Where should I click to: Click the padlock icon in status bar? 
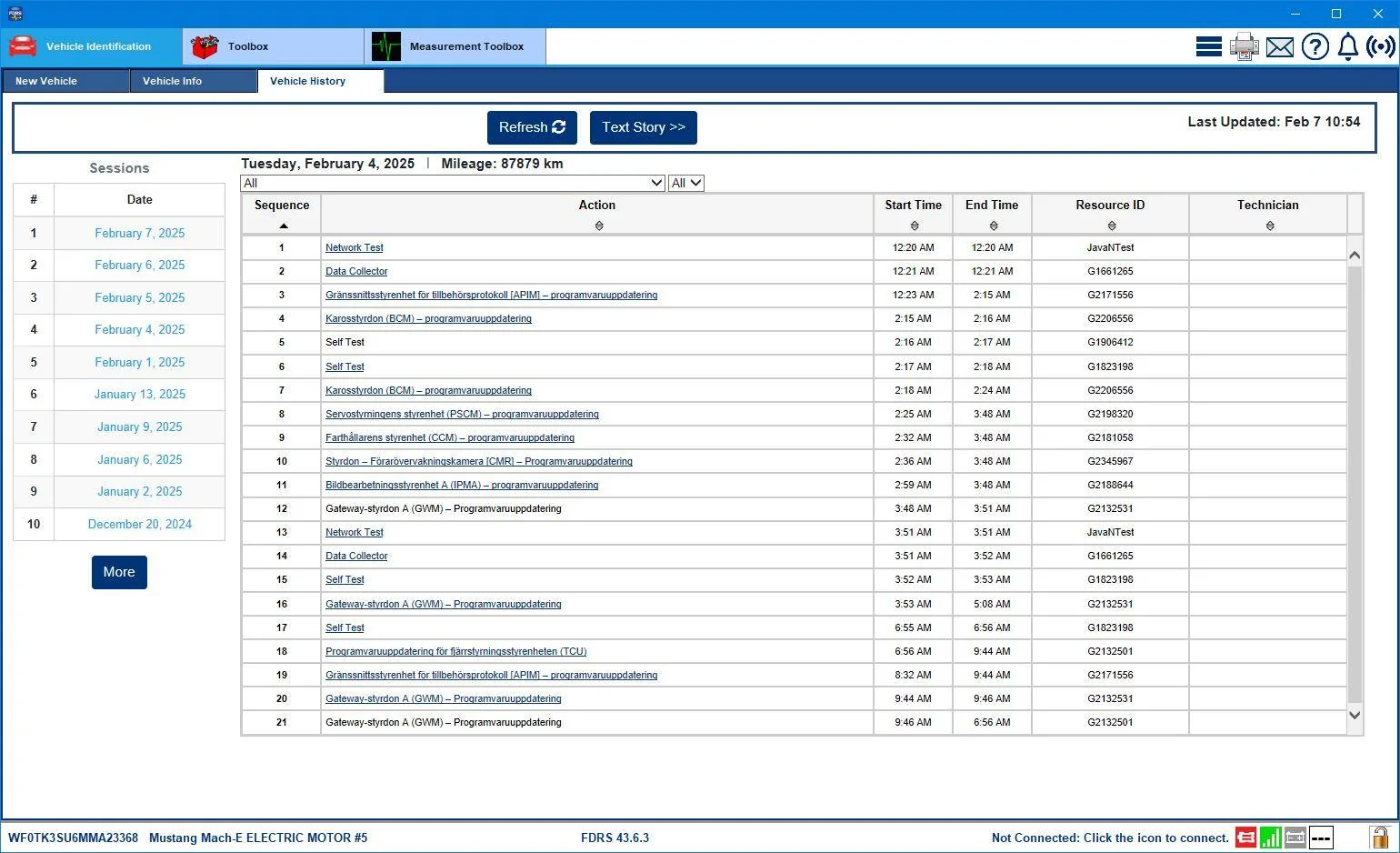pos(1379,837)
